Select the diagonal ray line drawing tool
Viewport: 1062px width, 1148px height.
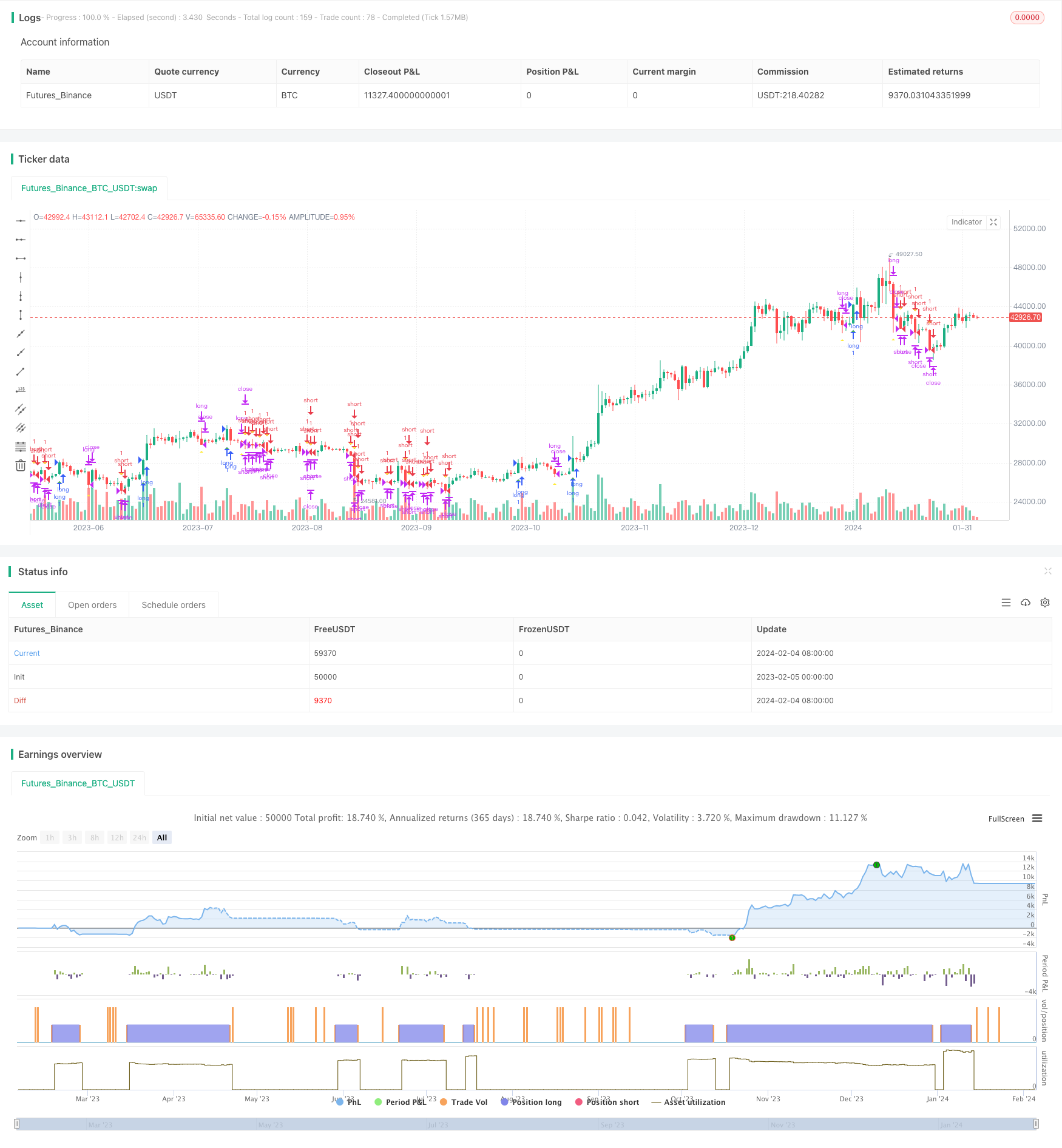21,353
